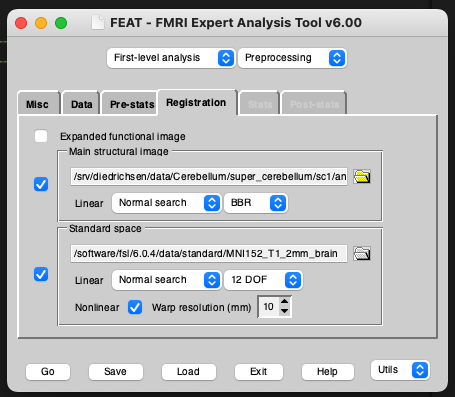Click the Nonlinear label text
Image resolution: width=455 pixels, height=397 pixels.
click(97, 307)
